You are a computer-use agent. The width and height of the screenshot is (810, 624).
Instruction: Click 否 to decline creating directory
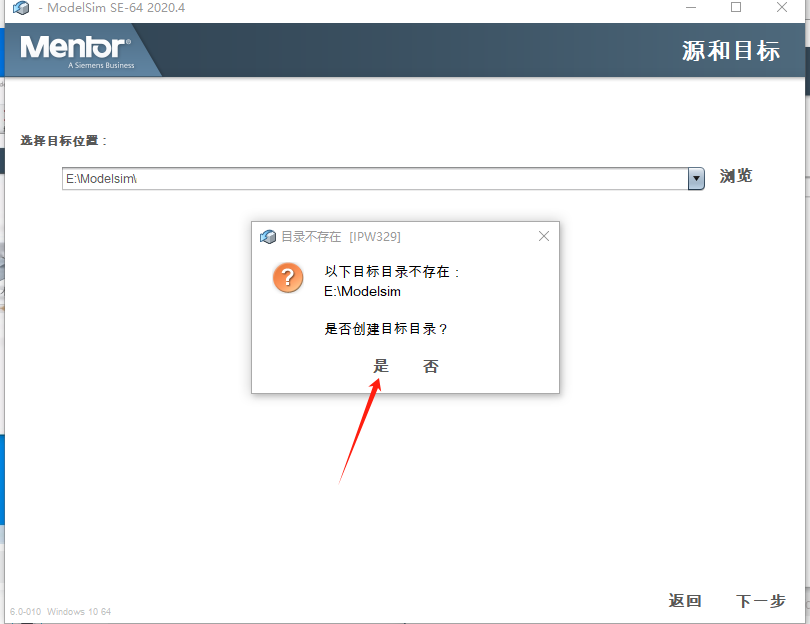coord(431,366)
